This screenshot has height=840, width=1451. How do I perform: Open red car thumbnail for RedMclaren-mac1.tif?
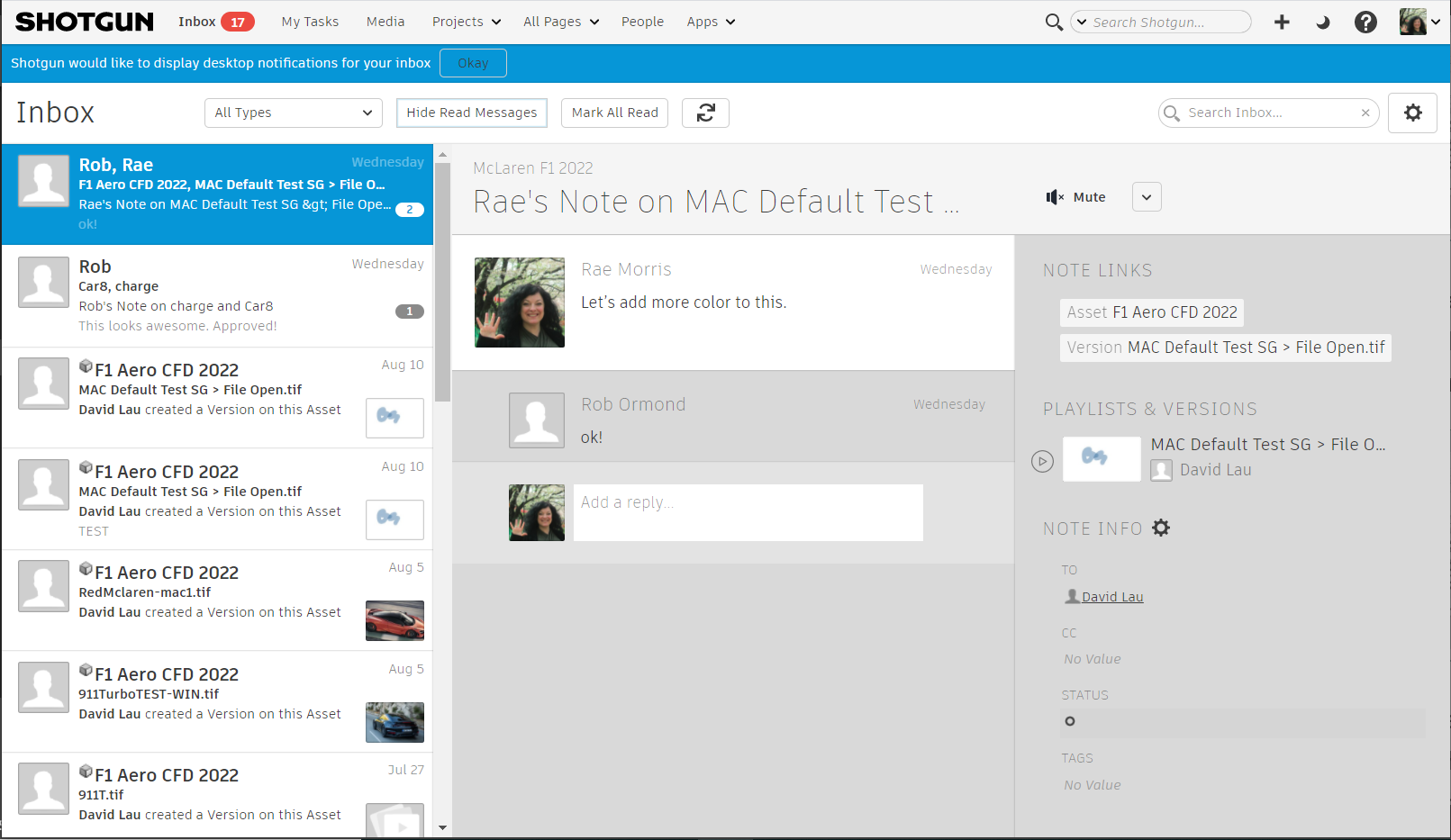coord(394,621)
